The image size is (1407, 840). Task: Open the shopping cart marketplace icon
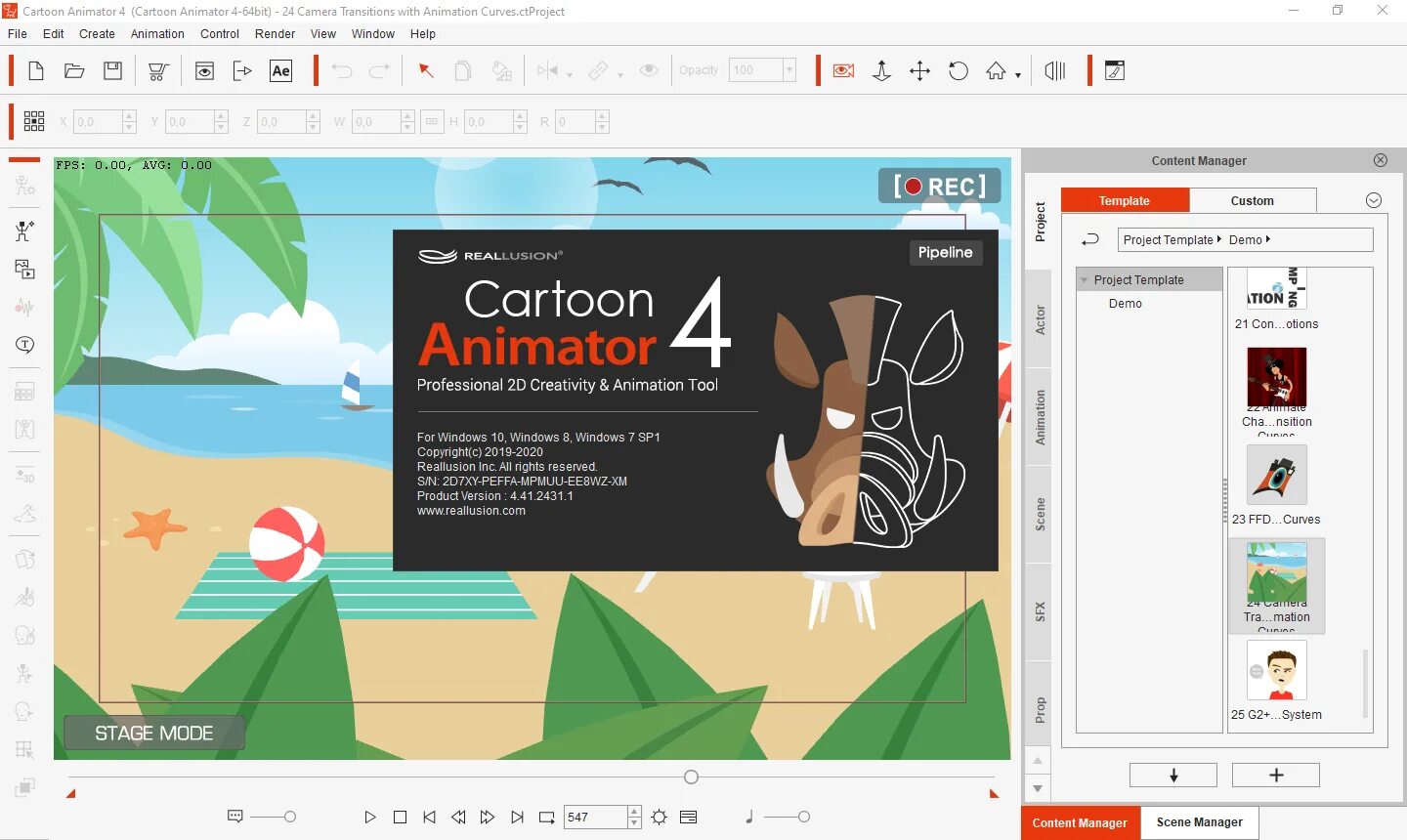157,70
